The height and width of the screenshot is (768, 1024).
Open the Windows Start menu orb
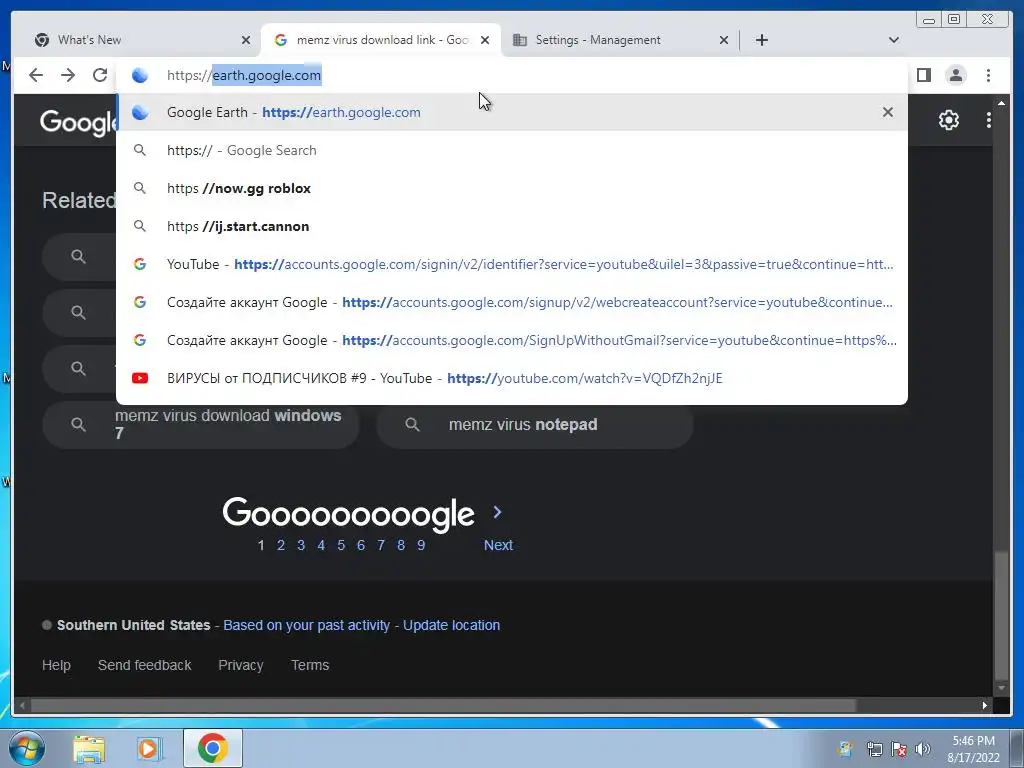pos(26,748)
